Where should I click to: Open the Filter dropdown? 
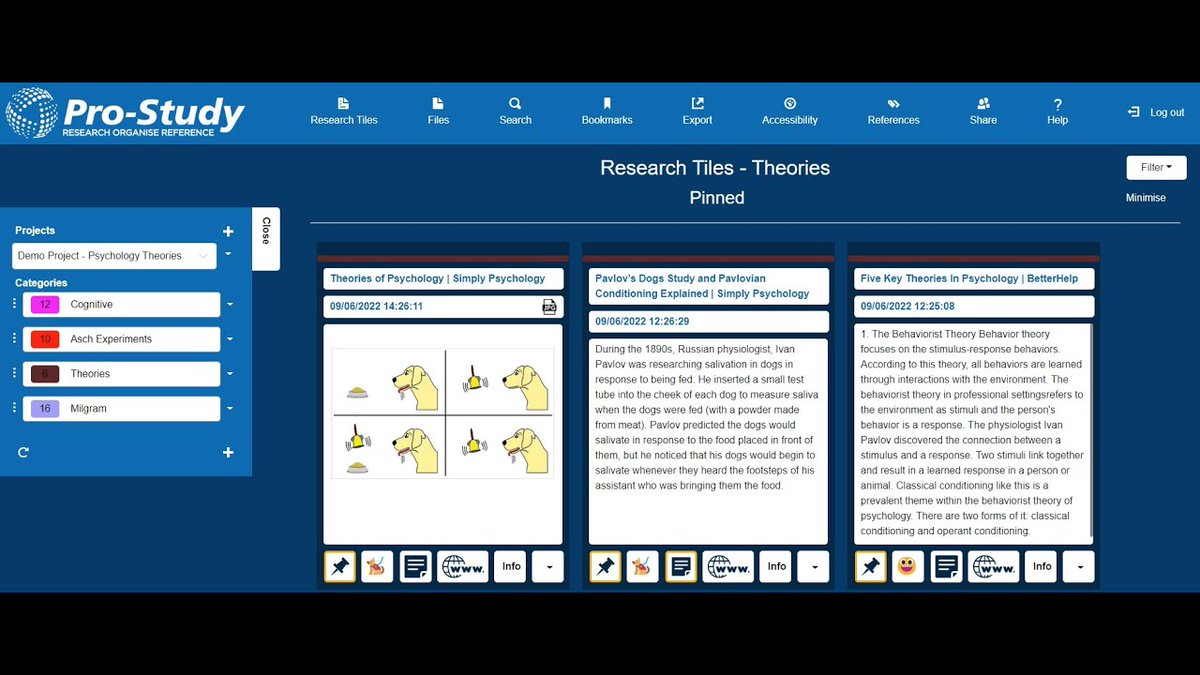pos(1156,167)
